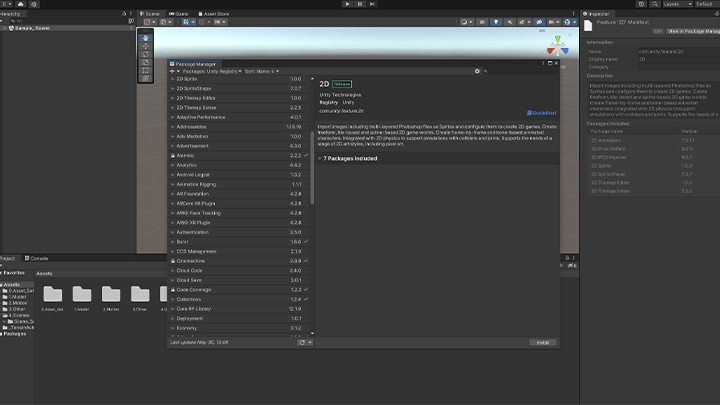The width and height of the screenshot is (720, 405).
Task: Switch to the Game tab
Action: 179,14
